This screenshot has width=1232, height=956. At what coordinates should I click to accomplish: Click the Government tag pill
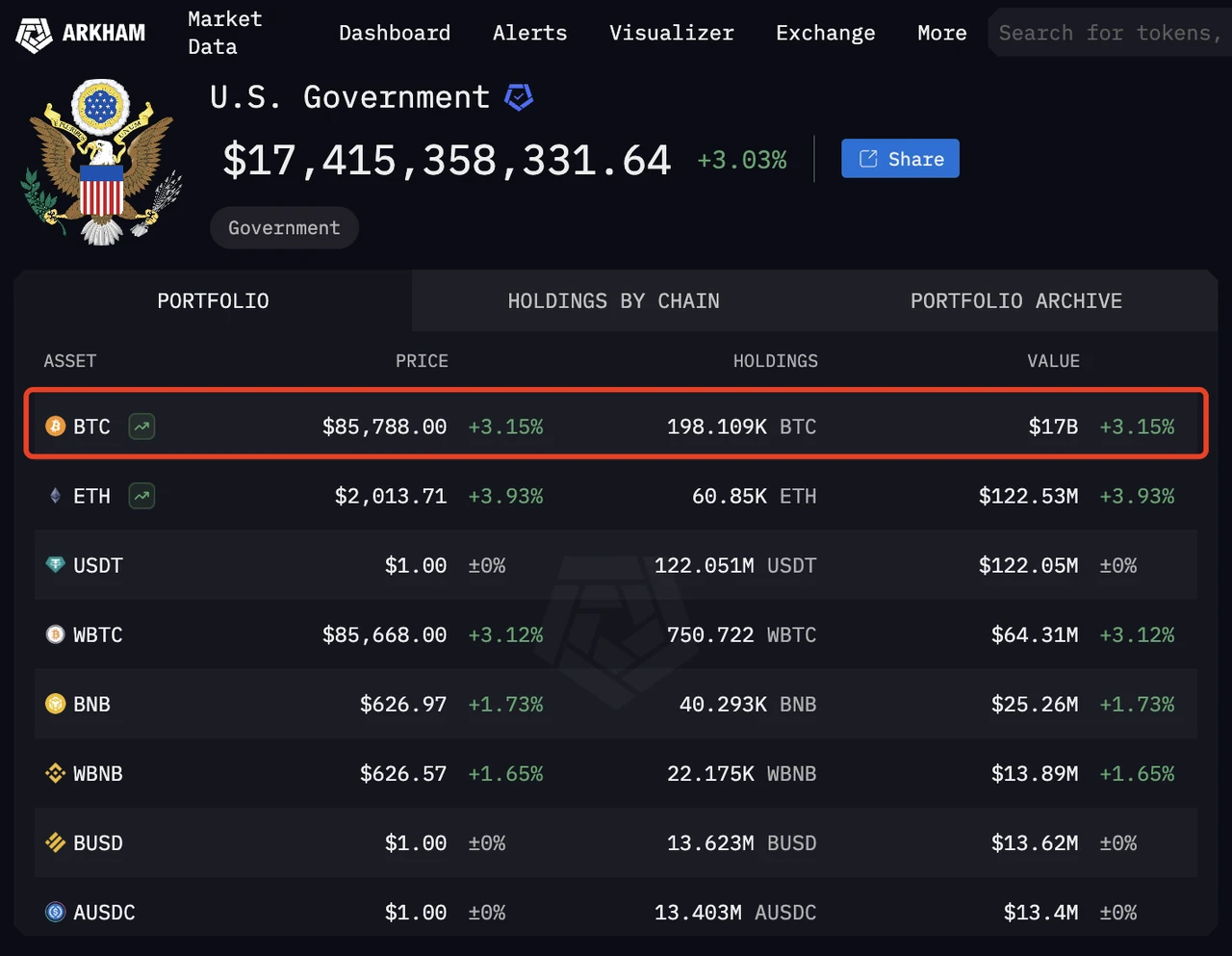click(284, 228)
